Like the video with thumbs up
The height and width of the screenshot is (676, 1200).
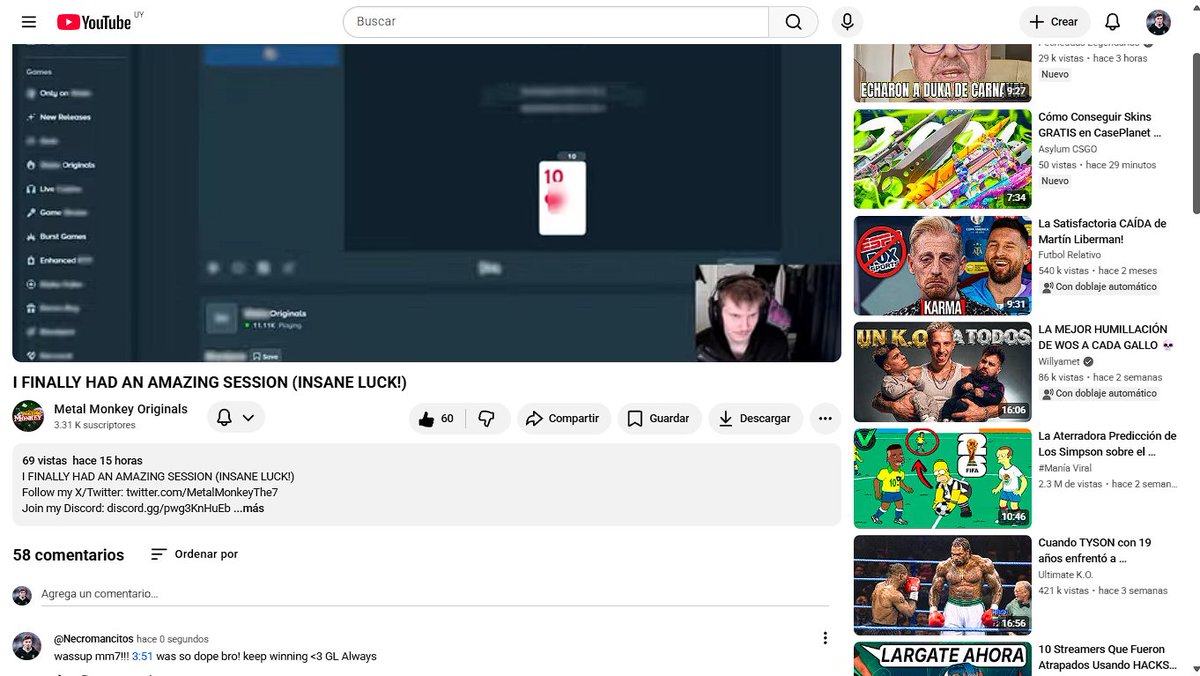click(437, 418)
